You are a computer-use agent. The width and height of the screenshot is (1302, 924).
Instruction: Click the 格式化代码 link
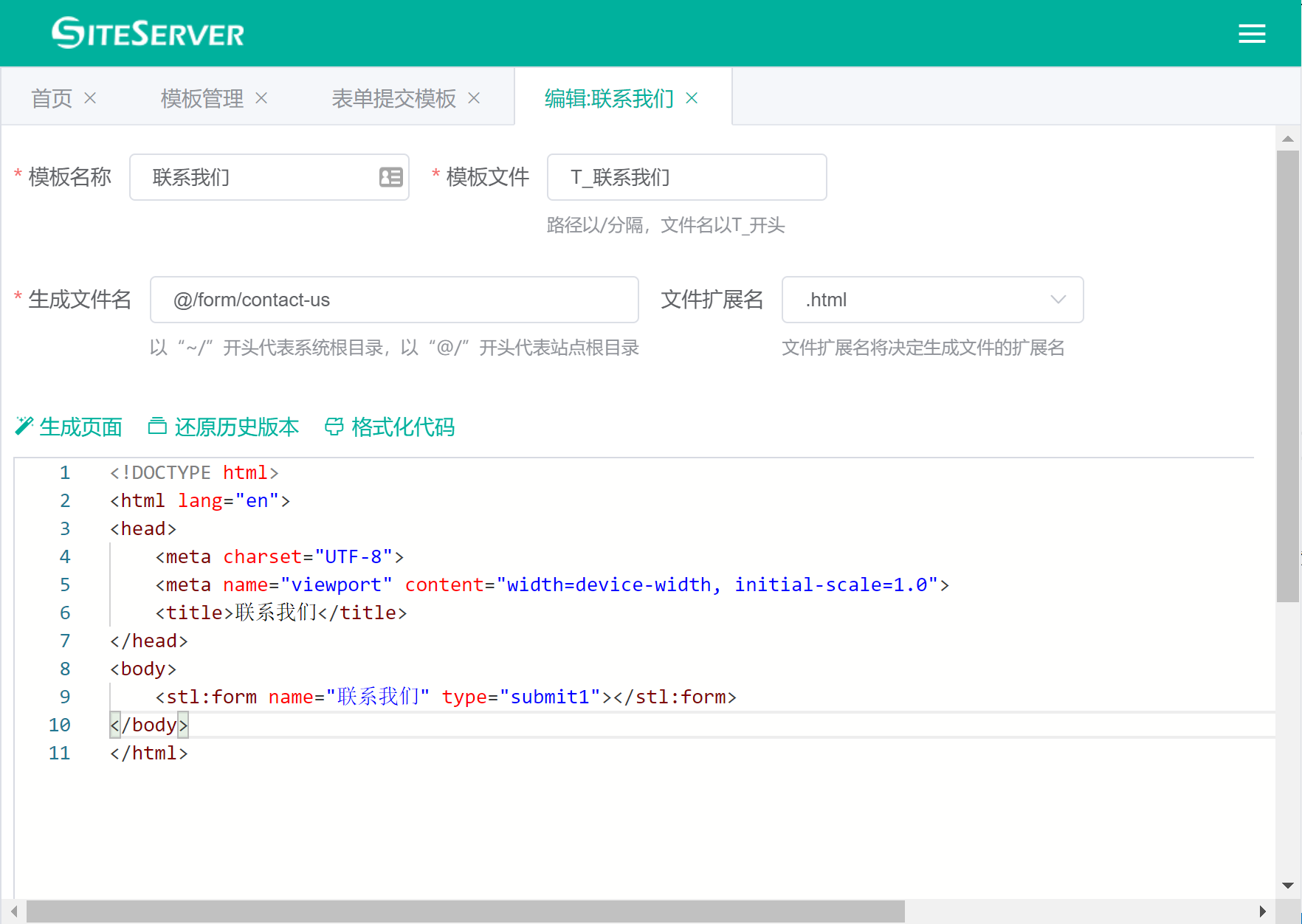pyautogui.click(x=390, y=427)
